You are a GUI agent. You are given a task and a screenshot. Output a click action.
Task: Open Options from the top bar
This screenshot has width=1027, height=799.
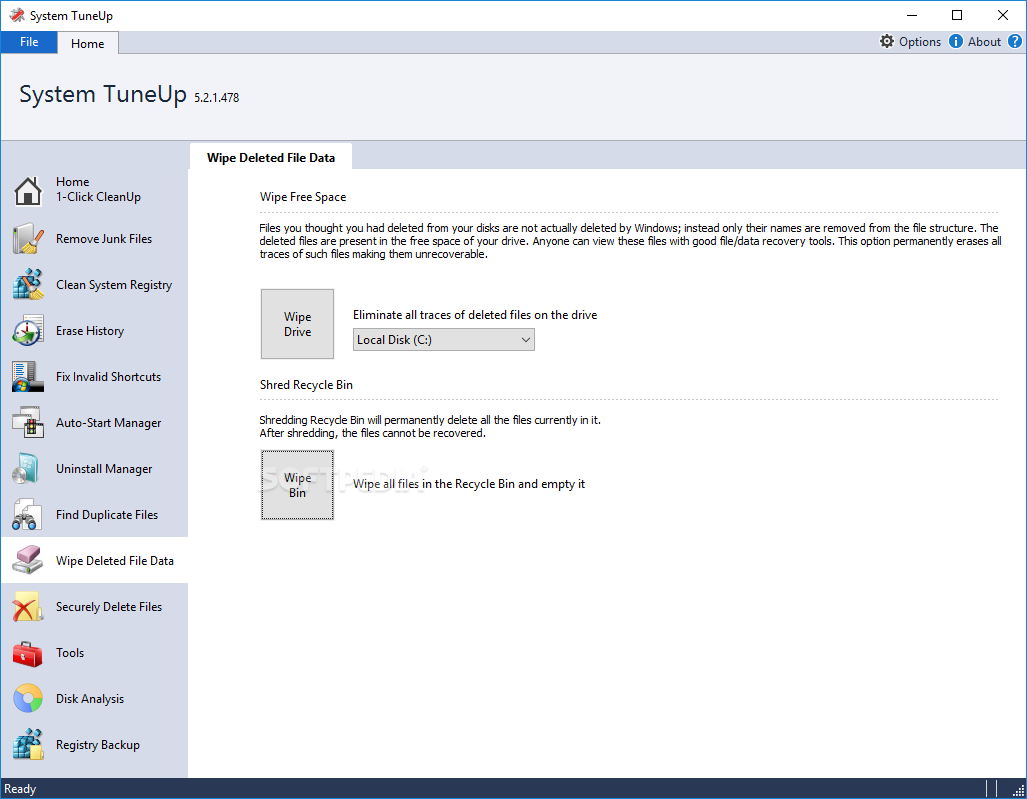tap(920, 41)
